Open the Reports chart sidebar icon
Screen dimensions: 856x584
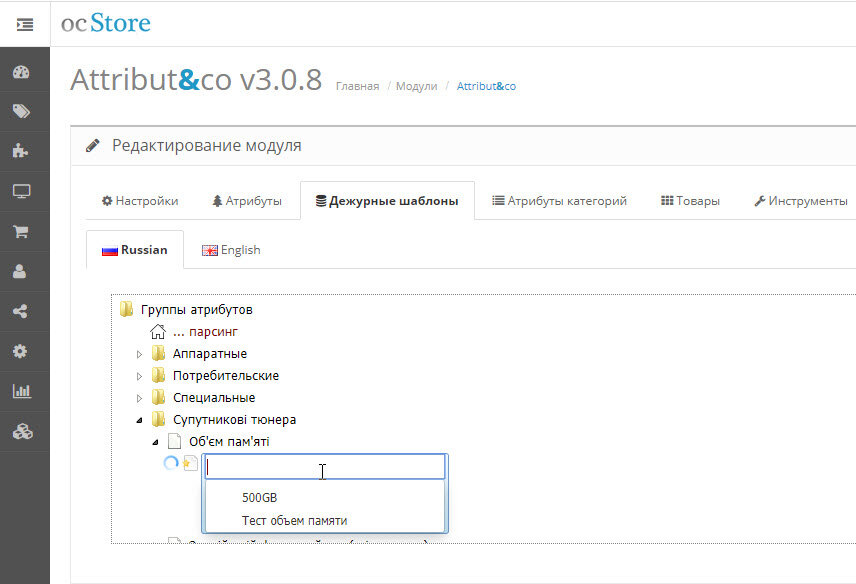click(x=22, y=391)
